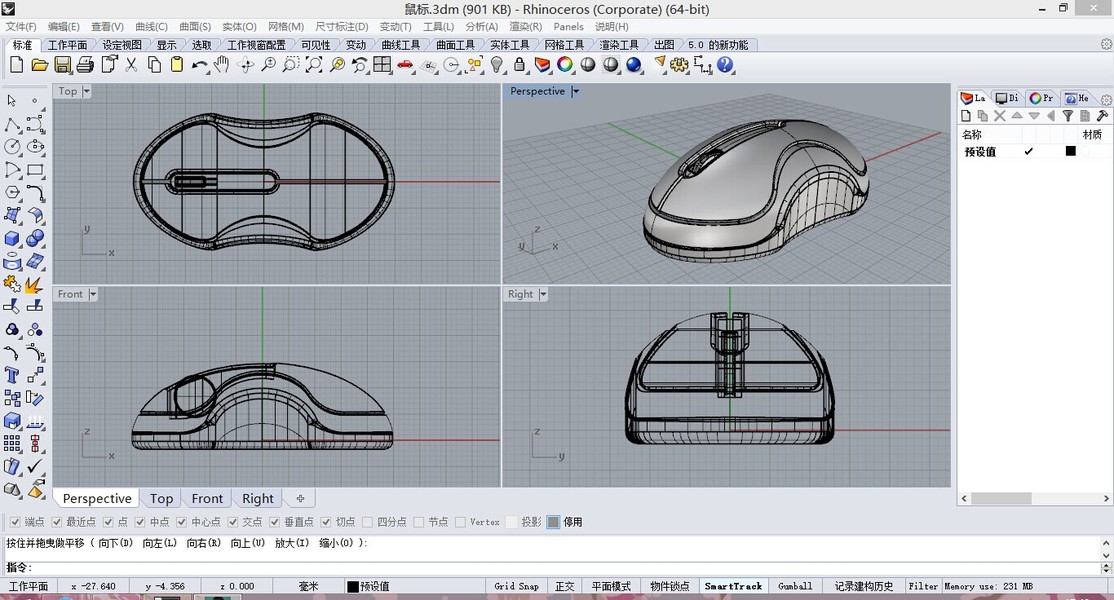Image resolution: width=1114 pixels, height=600 pixels.
Task: Toggle 平面模式 in status bar
Action: click(611, 587)
